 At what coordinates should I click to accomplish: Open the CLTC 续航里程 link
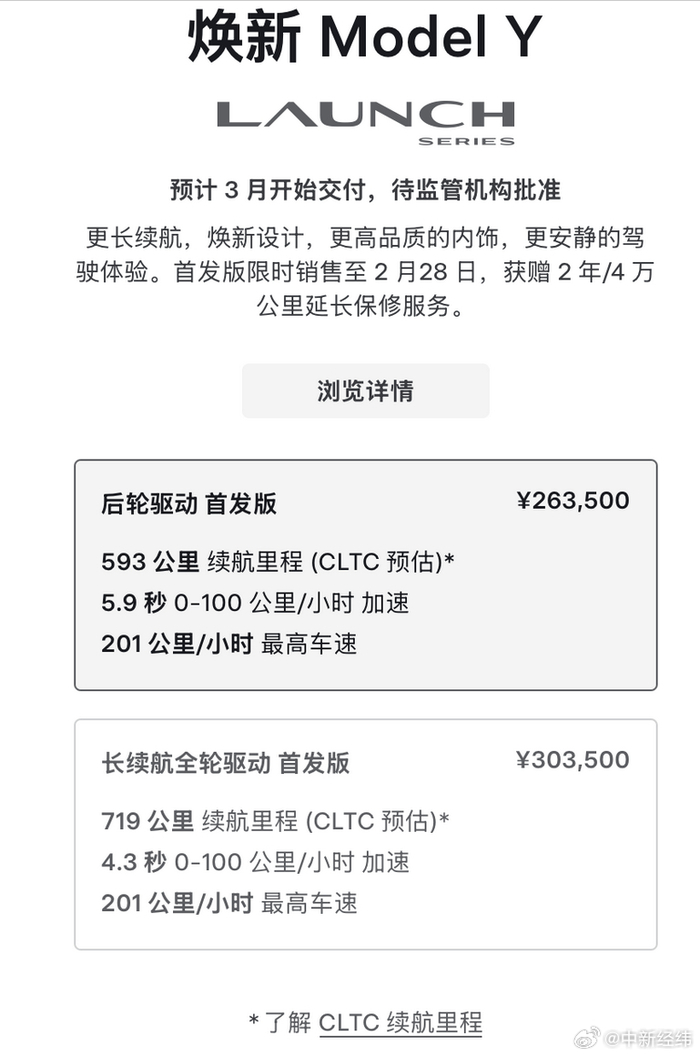pos(400,1022)
